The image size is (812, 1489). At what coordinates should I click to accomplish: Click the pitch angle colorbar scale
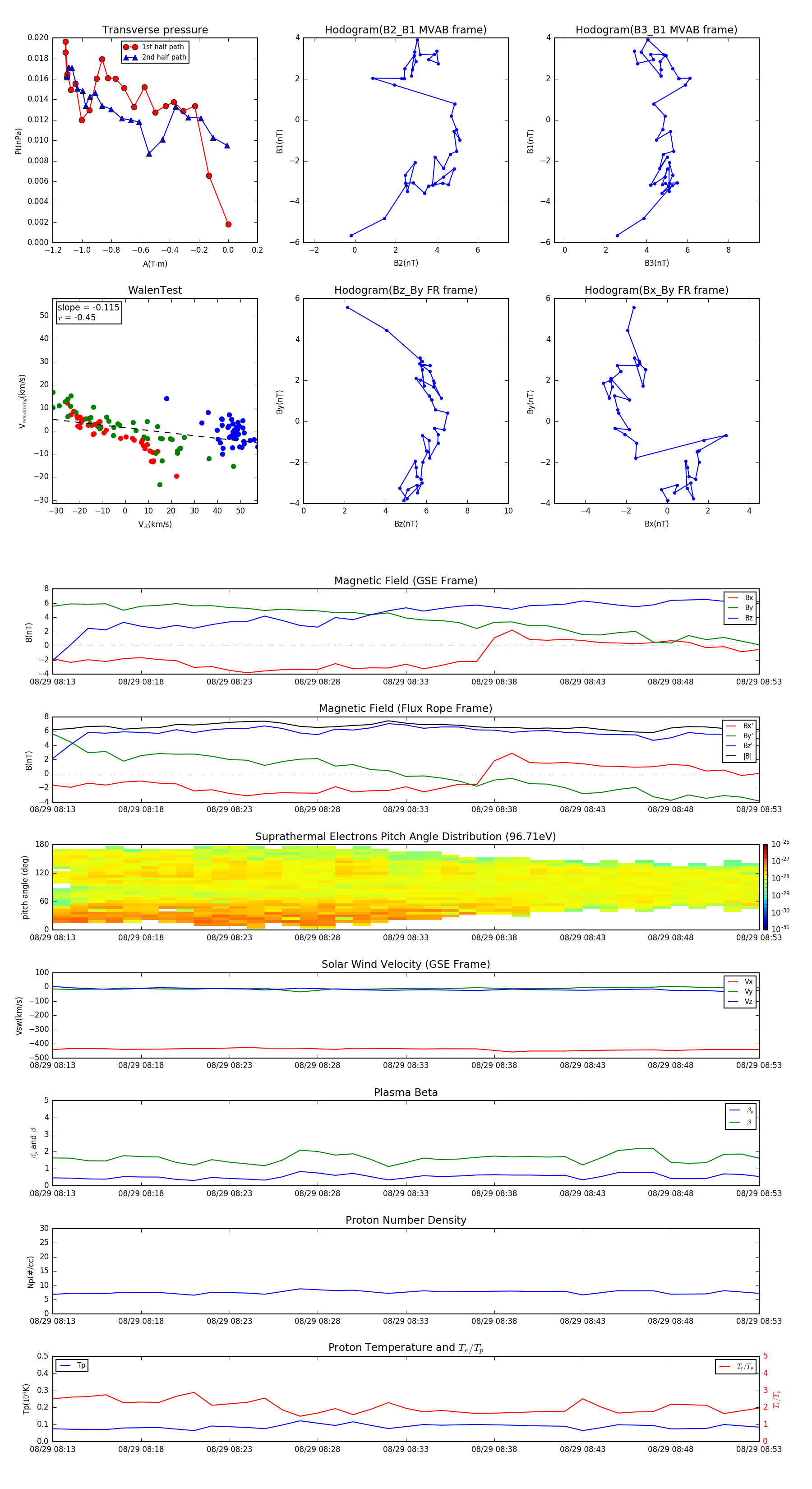pyautogui.click(x=765, y=887)
